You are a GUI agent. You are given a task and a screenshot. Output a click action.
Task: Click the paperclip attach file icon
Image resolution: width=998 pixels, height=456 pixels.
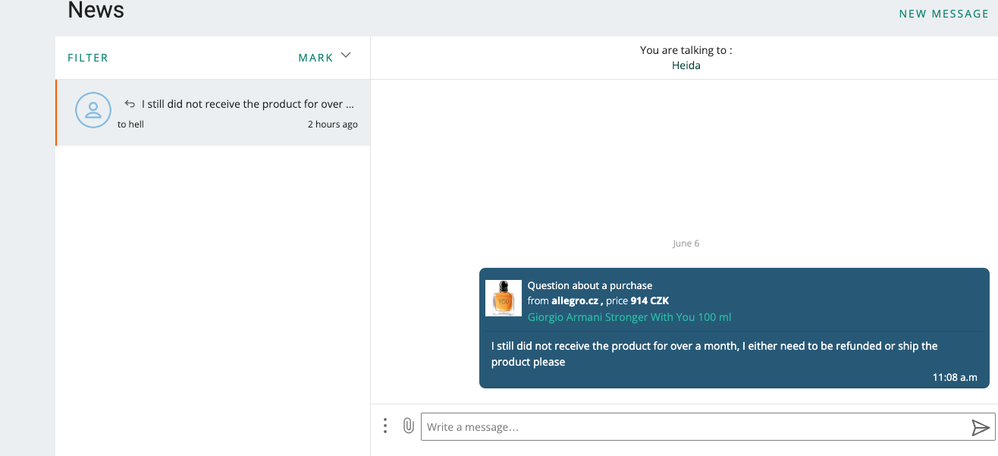[409, 426]
